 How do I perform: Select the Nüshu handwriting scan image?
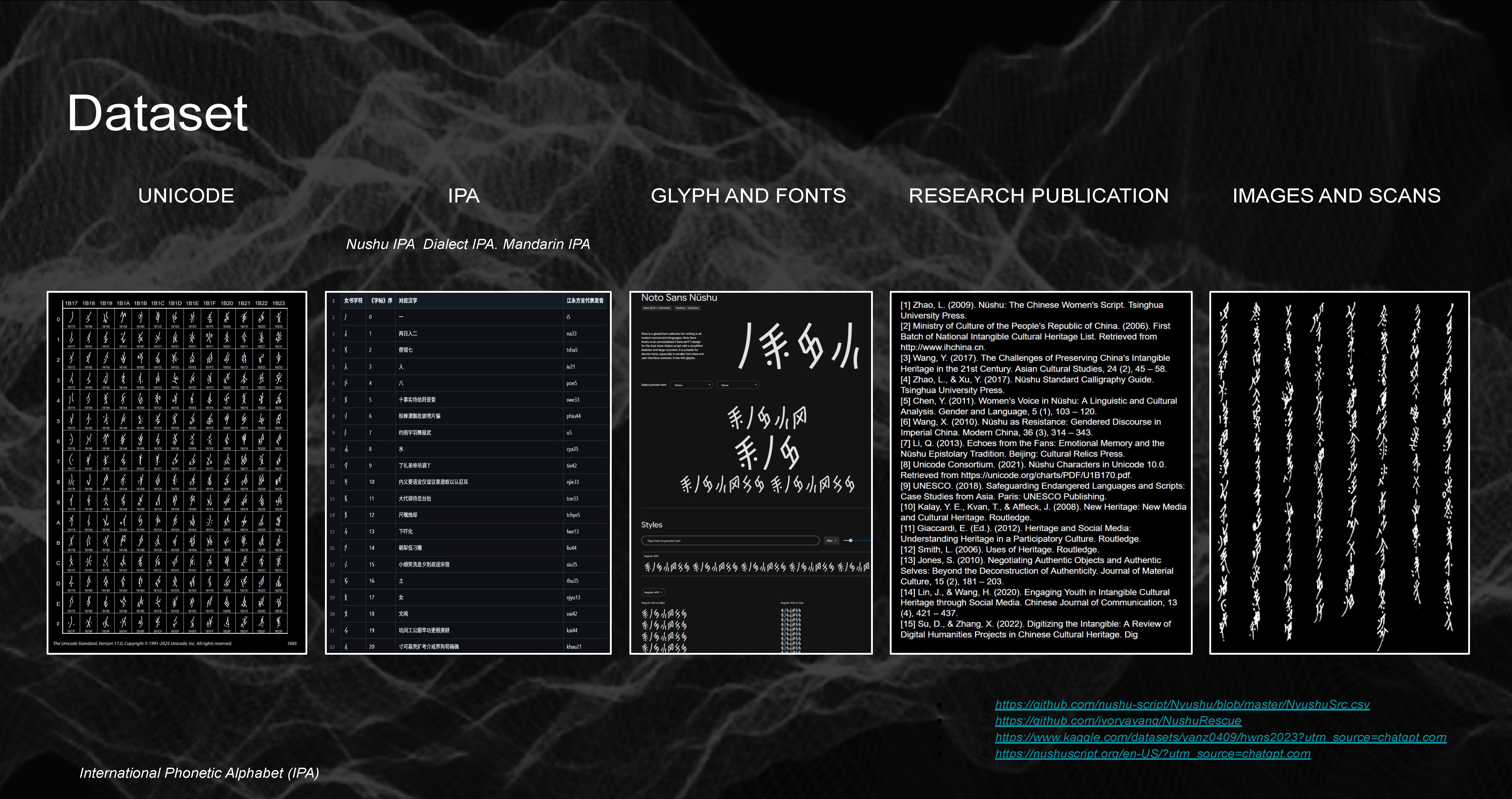(1340, 473)
